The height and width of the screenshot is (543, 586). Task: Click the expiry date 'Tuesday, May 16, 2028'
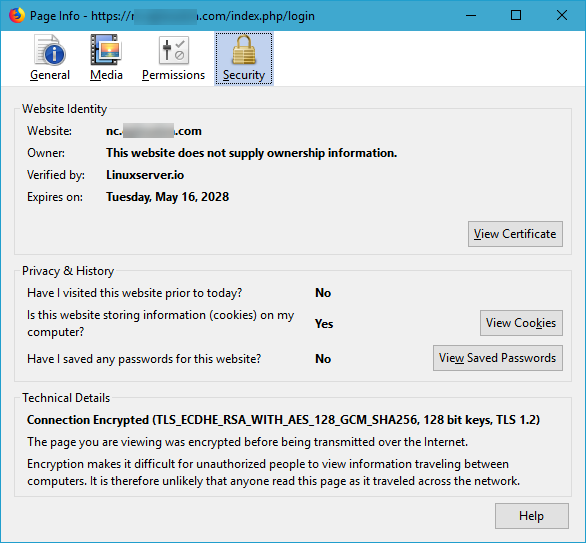(167, 197)
